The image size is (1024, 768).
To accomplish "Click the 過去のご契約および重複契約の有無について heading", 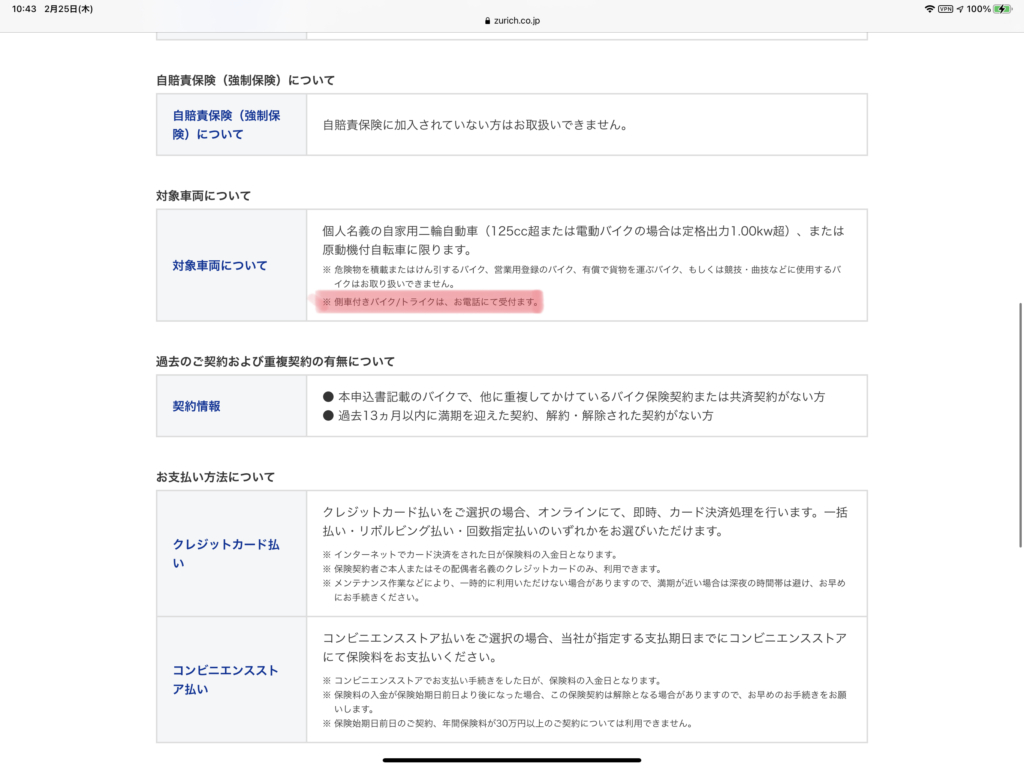I will pos(275,361).
